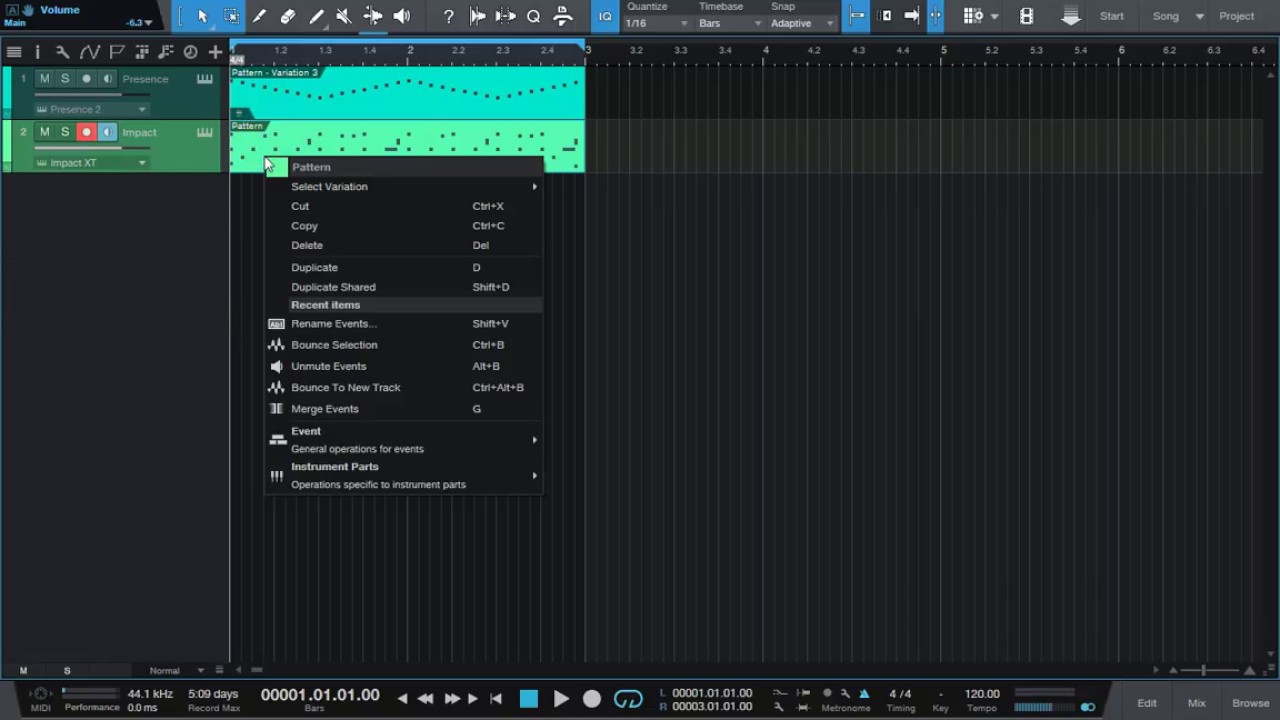
Task: Toggle monitor on the Presence track
Action: click(107, 79)
